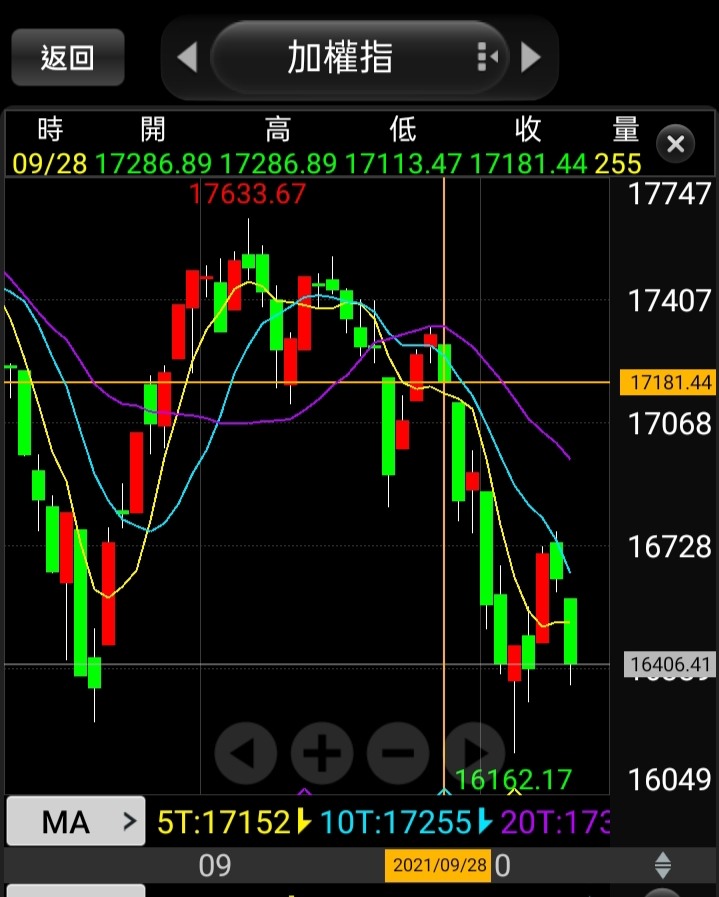
Task: Open the 加權指 symbol selector
Action: click(359, 57)
